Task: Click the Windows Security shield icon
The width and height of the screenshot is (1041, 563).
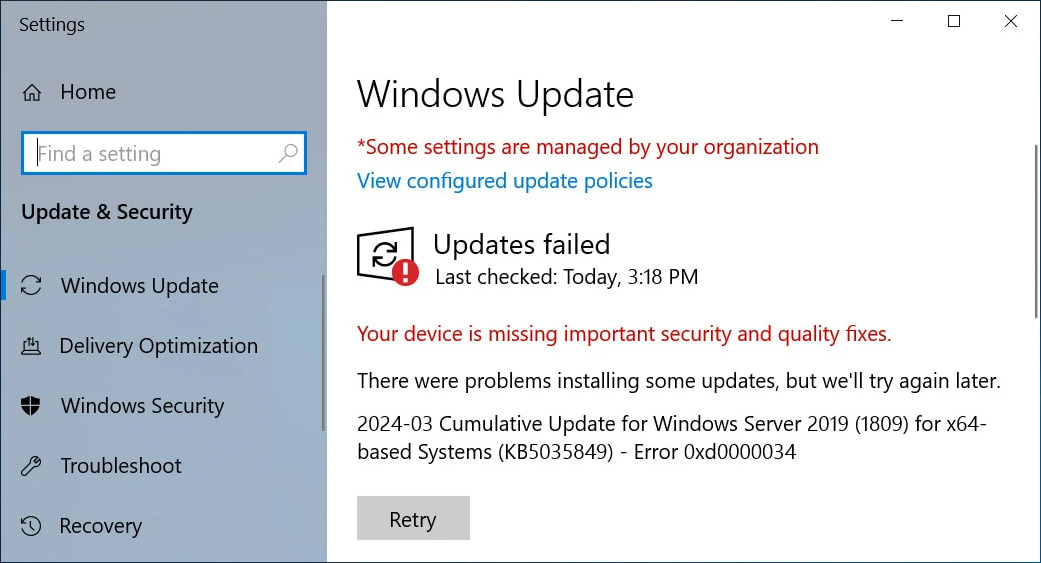Action: [31, 406]
